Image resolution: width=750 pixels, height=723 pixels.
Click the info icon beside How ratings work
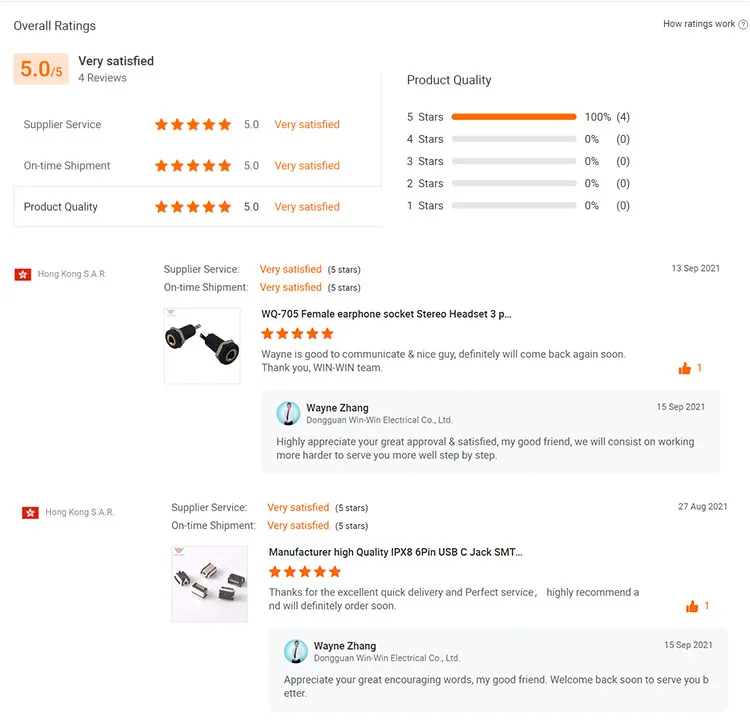[742, 24]
